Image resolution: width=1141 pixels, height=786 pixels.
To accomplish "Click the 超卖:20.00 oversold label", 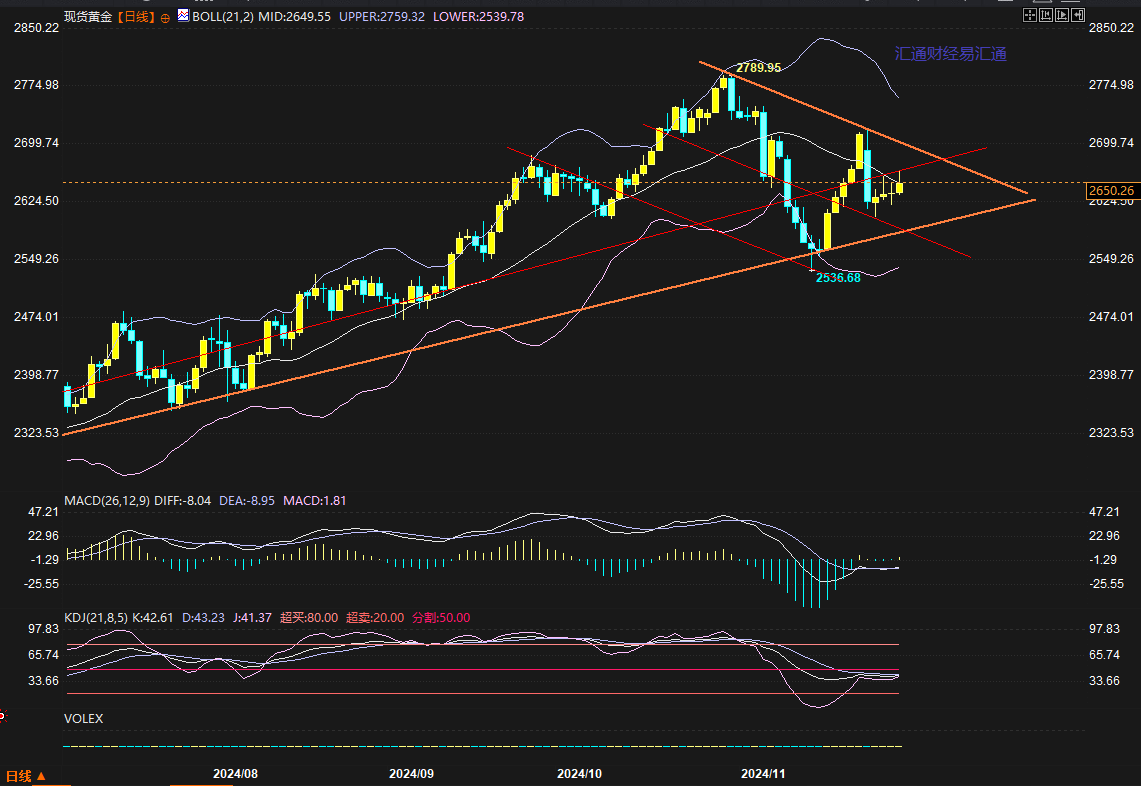I will point(375,618).
